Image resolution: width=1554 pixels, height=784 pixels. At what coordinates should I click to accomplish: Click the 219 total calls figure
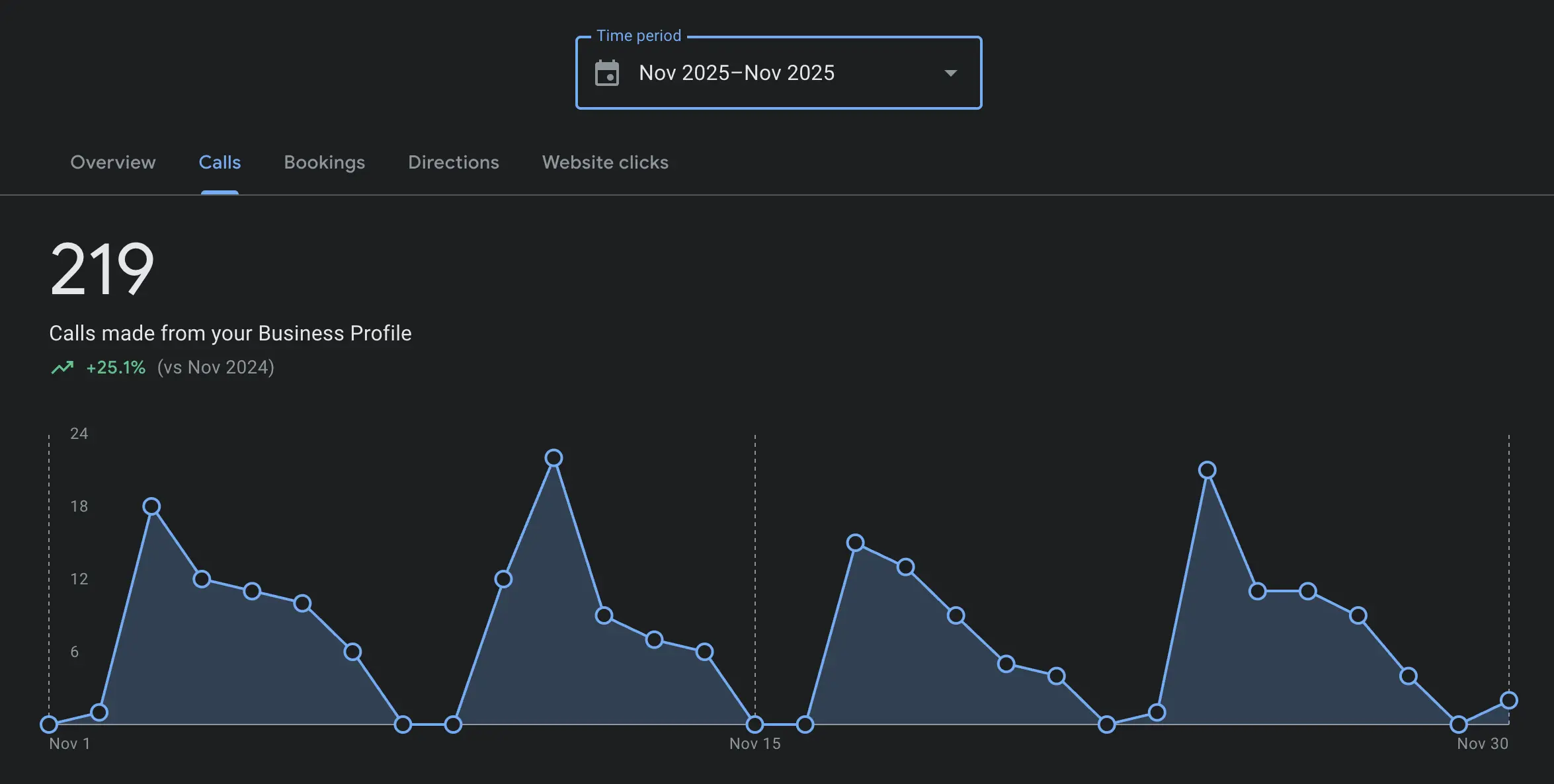[x=102, y=270]
